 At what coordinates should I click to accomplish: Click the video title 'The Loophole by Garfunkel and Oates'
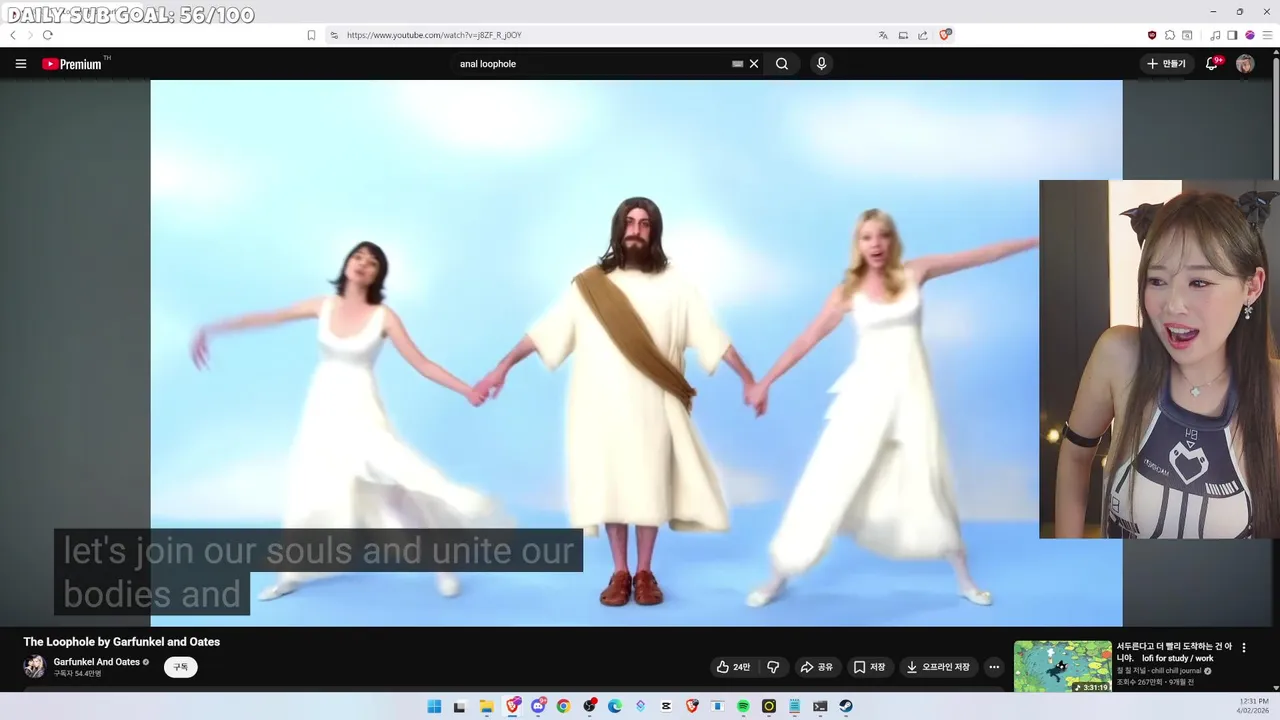click(122, 642)
